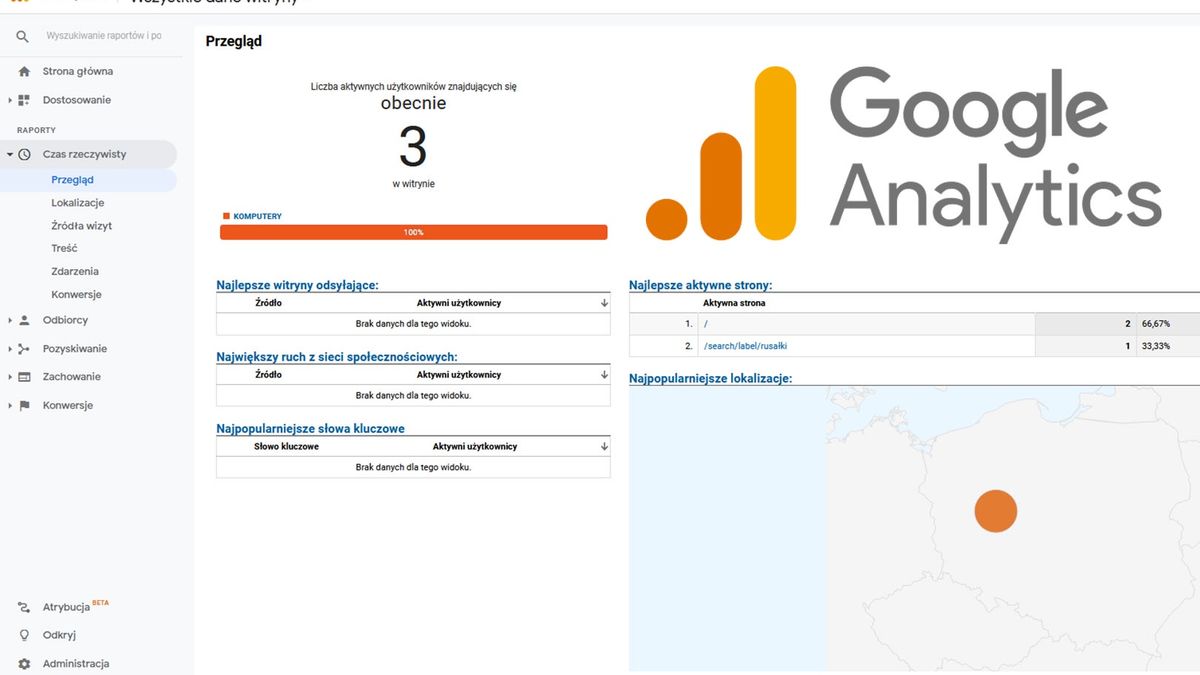Viewport: 1200px width, 675px height.
Task: Click the orange KOMPUTERY 100% bar
Action: tap(414, 232)
